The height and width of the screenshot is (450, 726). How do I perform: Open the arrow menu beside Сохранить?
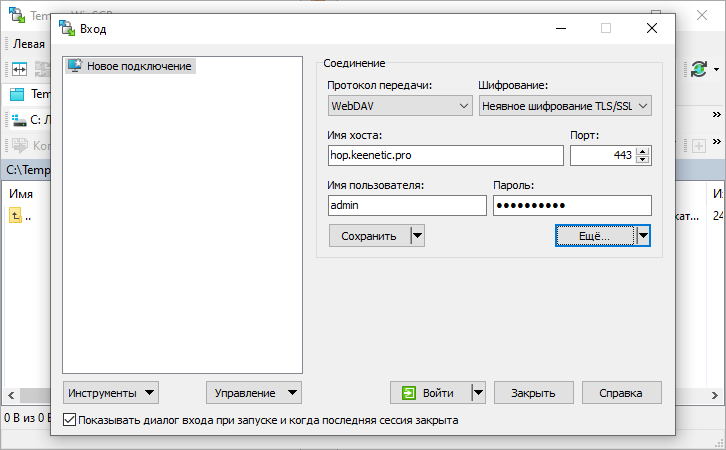pyautogui.click(x=418, y=236)
